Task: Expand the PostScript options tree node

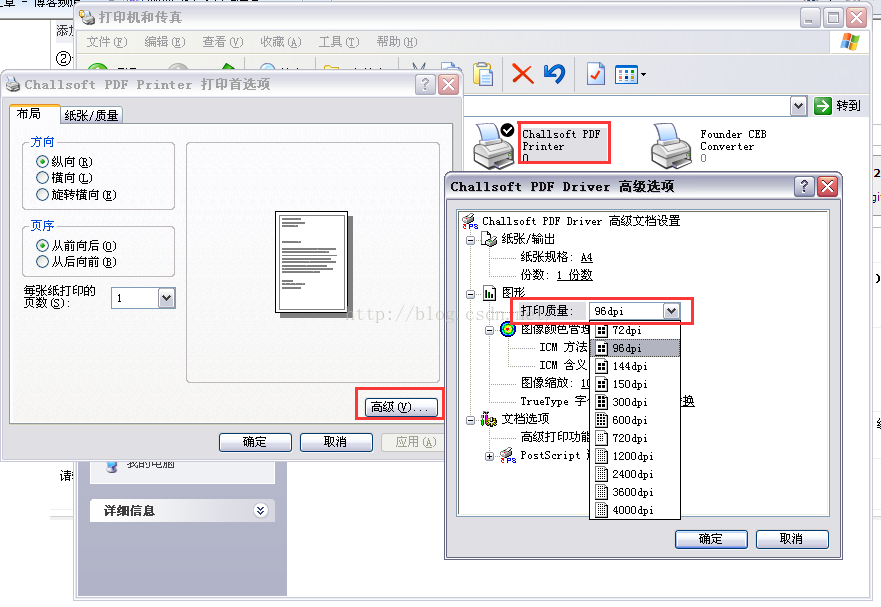Action: click(x=489, y=456)
